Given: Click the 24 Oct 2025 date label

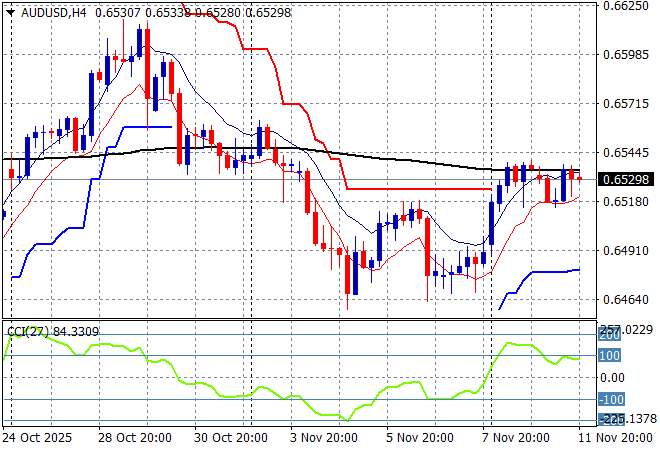Looking at the screenshot, I should (x=37, y=438).
